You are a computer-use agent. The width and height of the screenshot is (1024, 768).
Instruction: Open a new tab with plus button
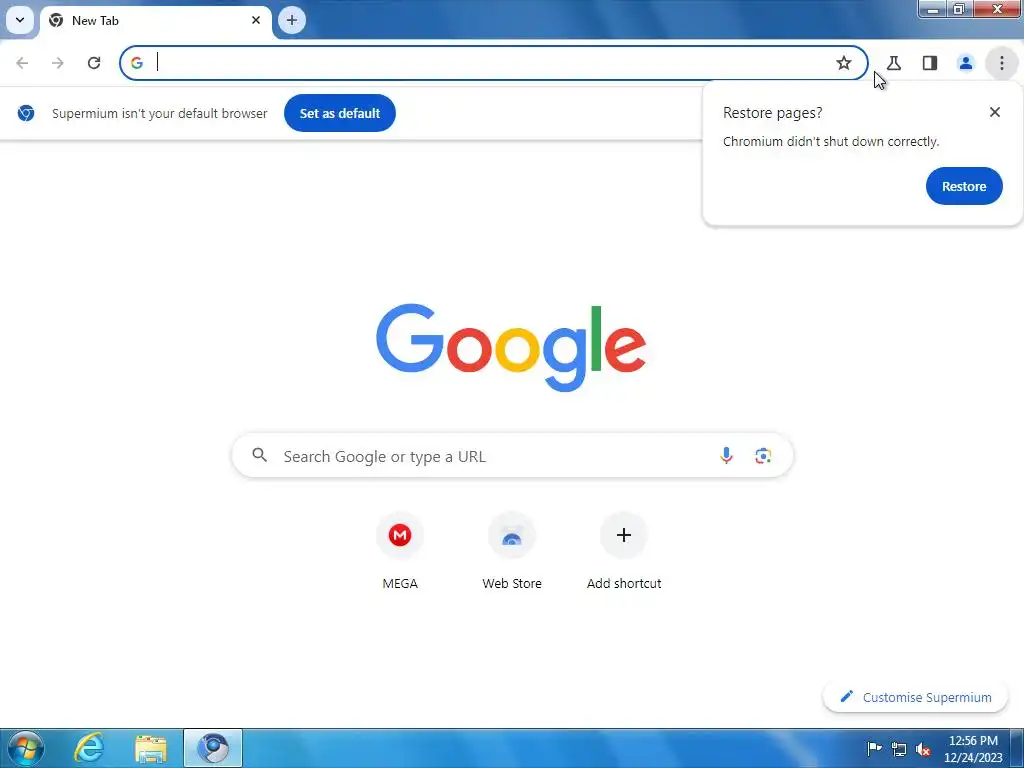click(x=292, y=20)
